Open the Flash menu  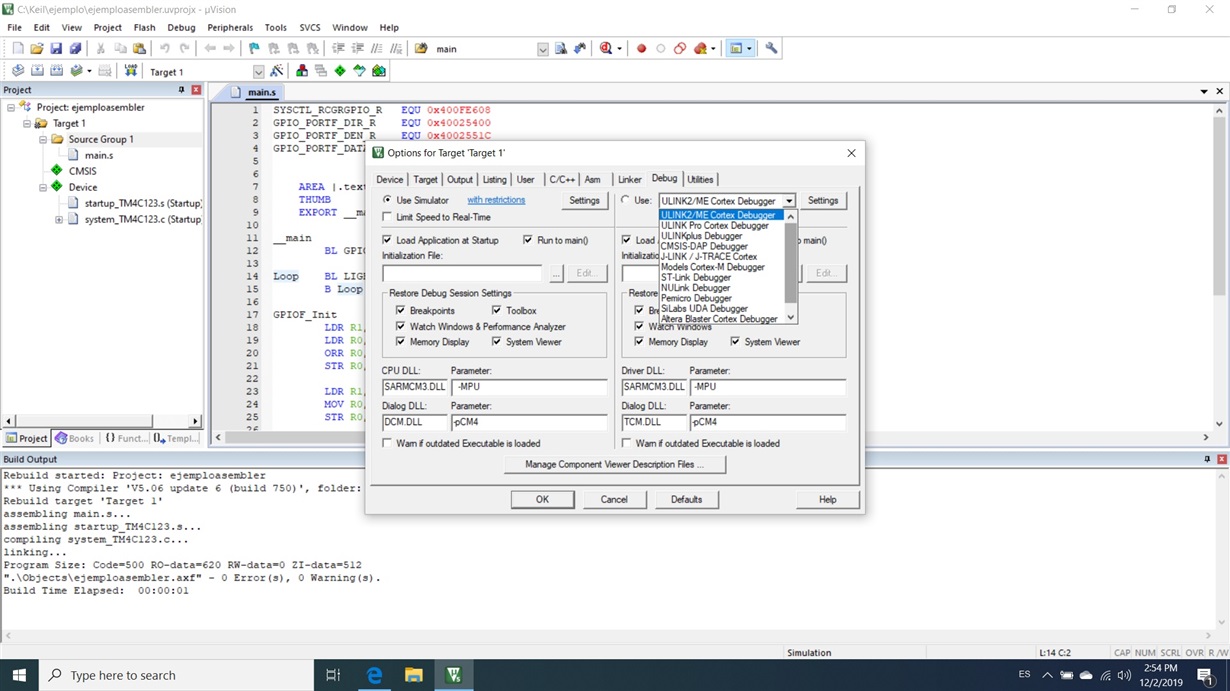pos(144,27)
